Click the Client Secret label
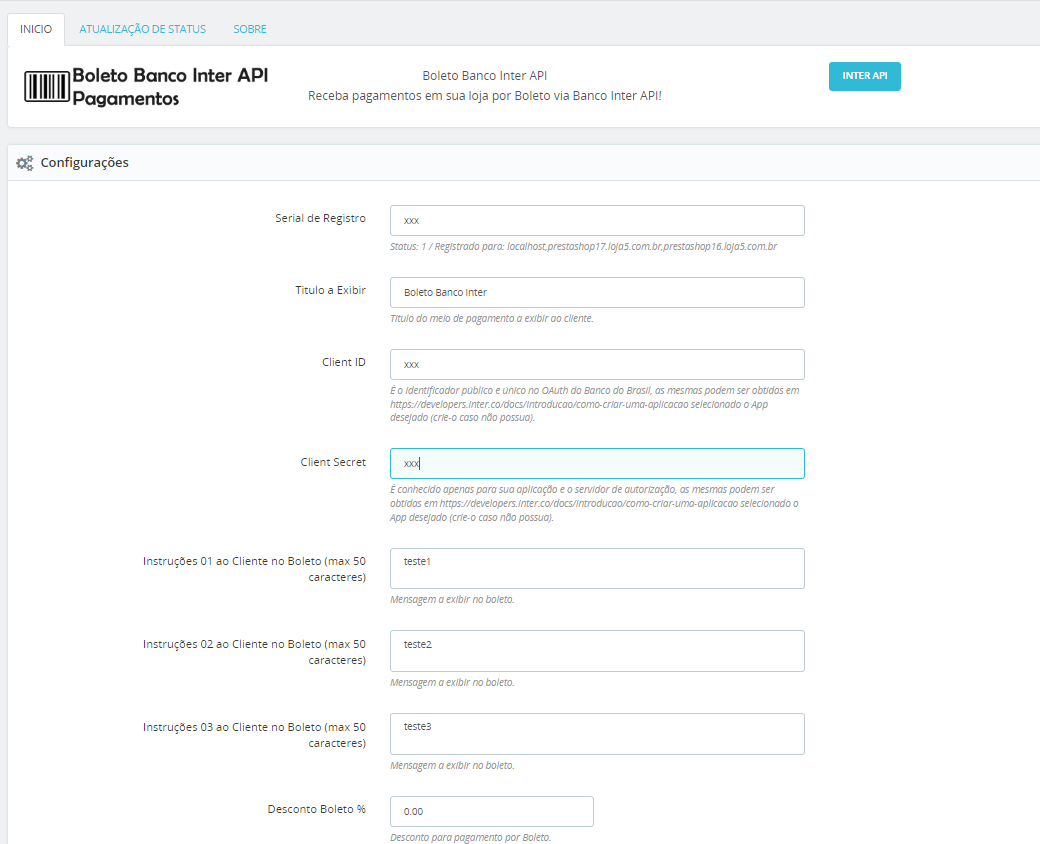The height and width of the screenshot is (844, 1040). [x=333, y=462]
